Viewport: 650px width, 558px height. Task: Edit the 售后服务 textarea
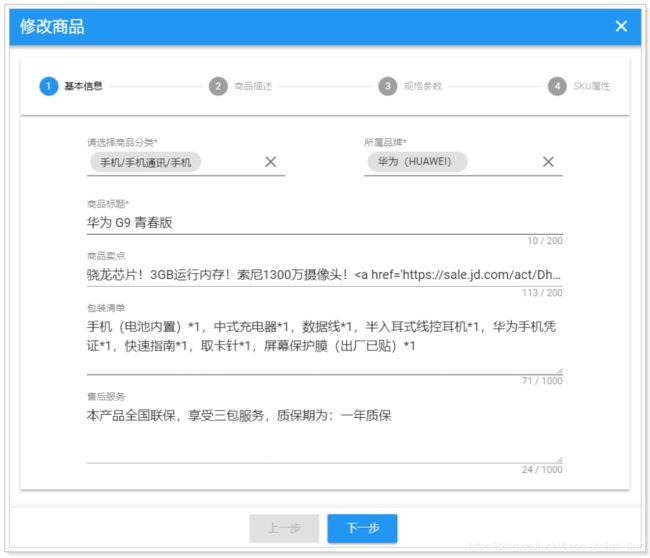click(325, 434)
